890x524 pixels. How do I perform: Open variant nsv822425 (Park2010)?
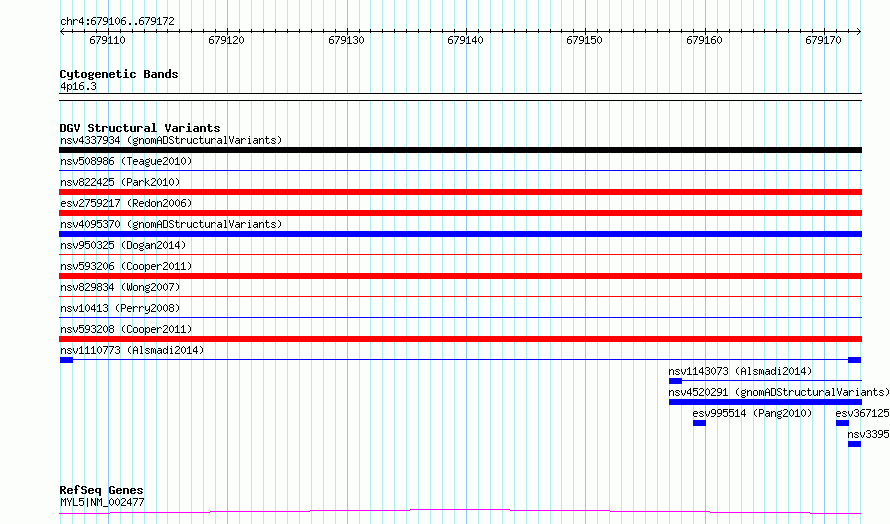coord(120,182)
